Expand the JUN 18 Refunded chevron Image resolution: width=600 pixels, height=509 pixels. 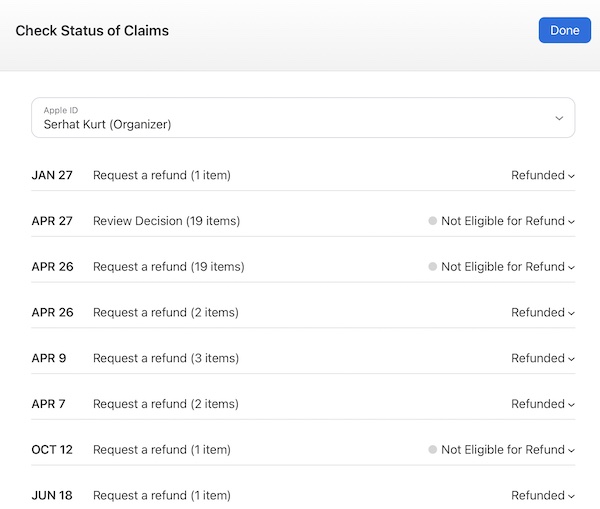click(x=571, y=496)
